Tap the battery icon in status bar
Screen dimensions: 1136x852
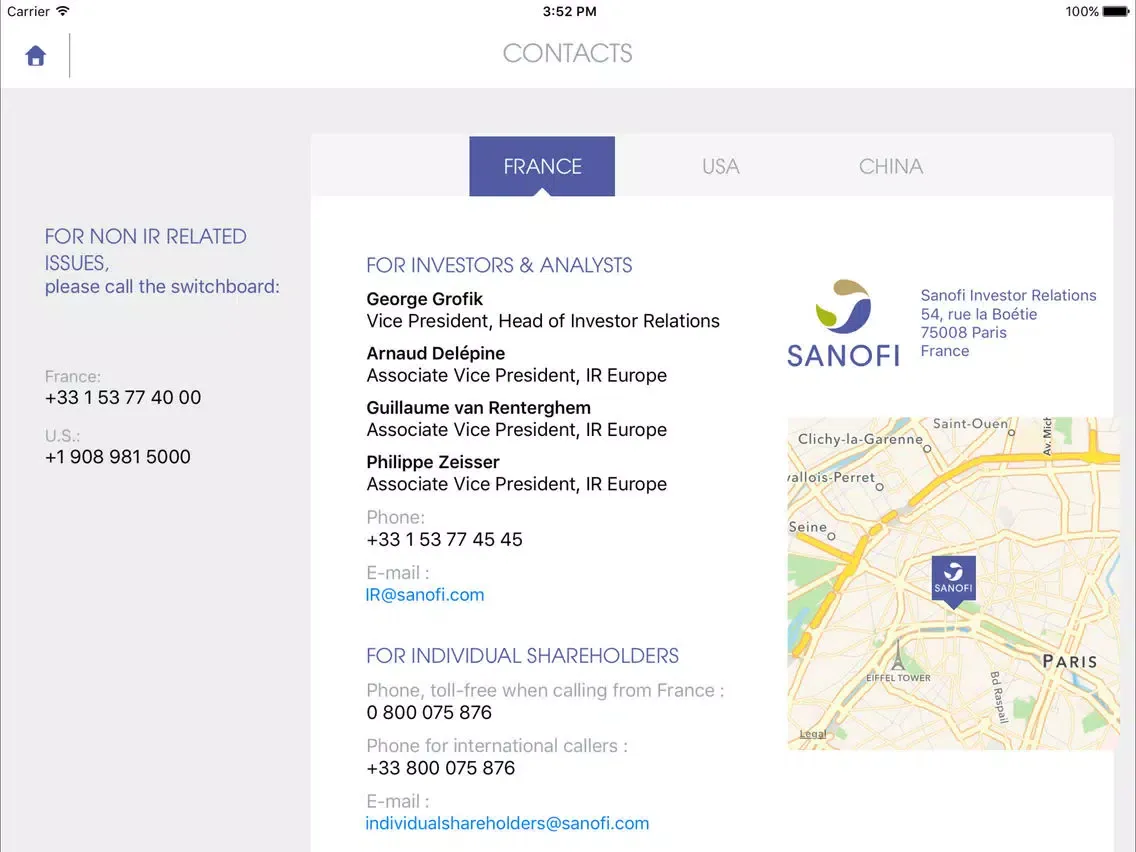[x=1115, y=12]
